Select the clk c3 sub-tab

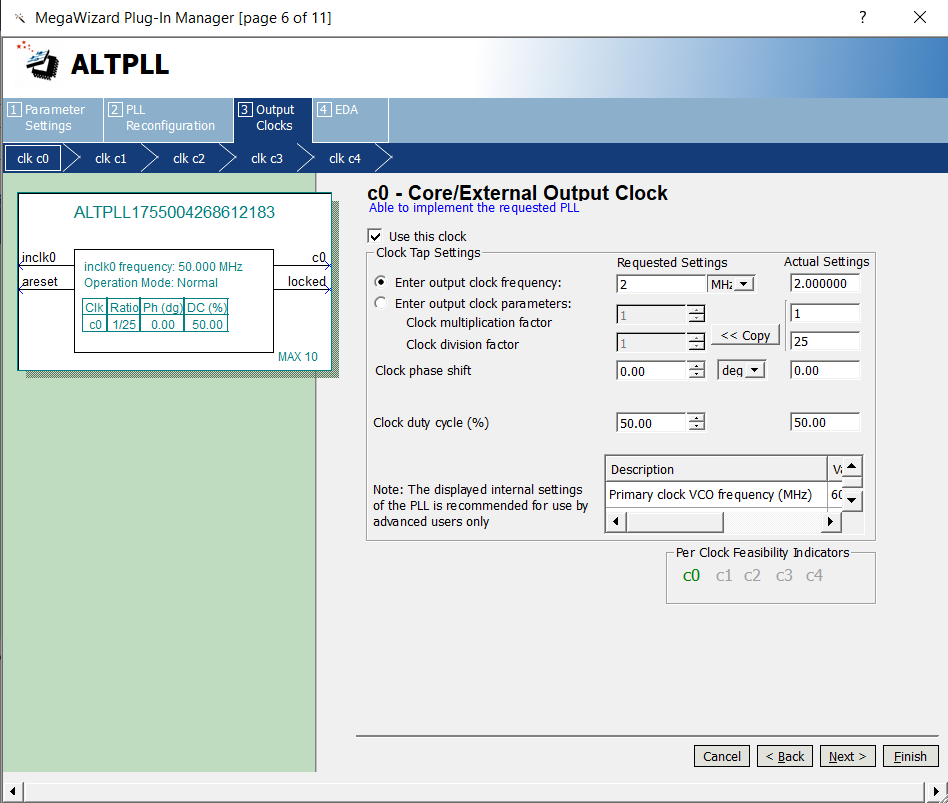click(267, 158)
